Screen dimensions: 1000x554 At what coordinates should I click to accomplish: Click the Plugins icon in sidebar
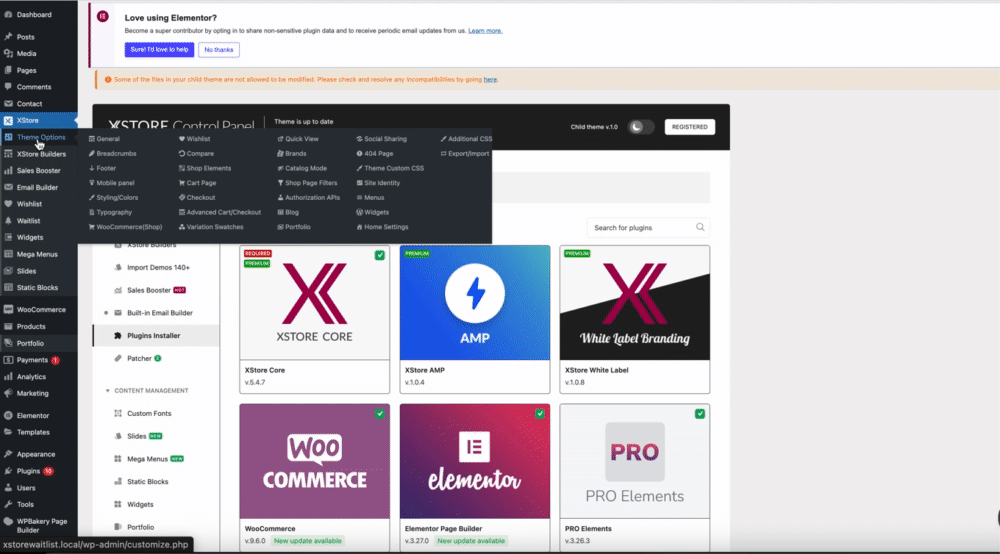click(x=8, y=470)
